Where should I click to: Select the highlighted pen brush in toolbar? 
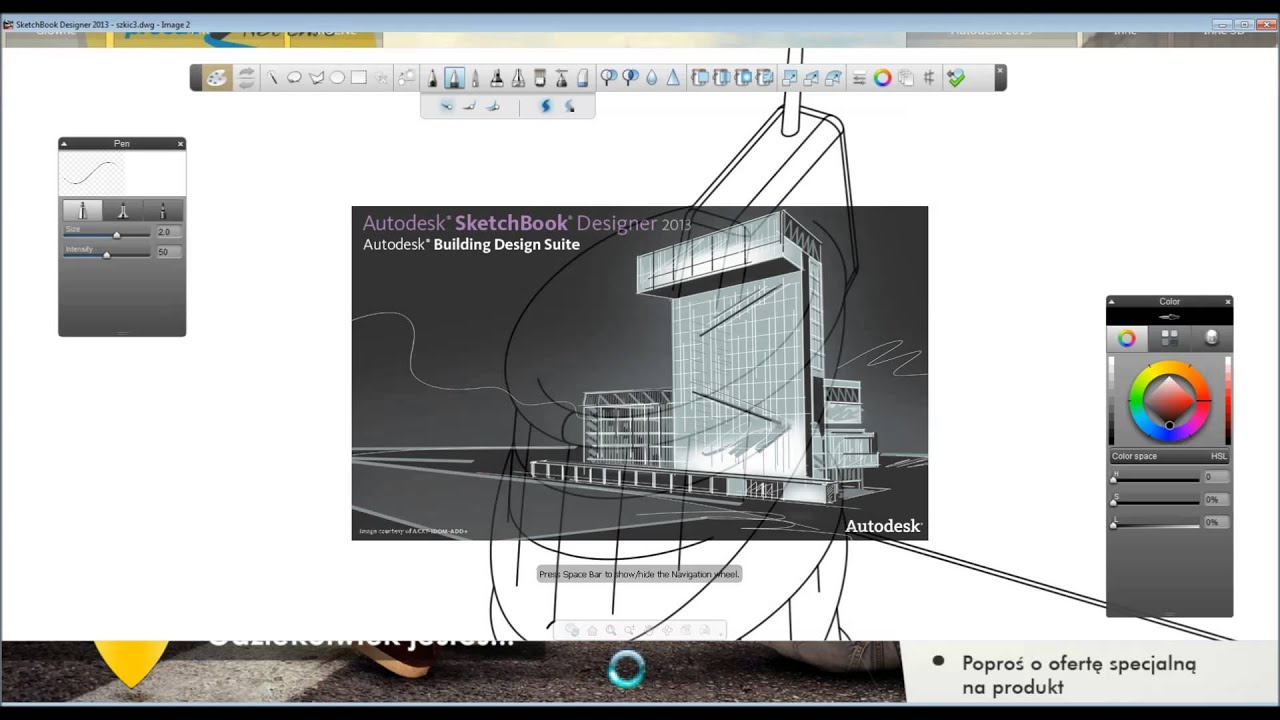(454, 78)
